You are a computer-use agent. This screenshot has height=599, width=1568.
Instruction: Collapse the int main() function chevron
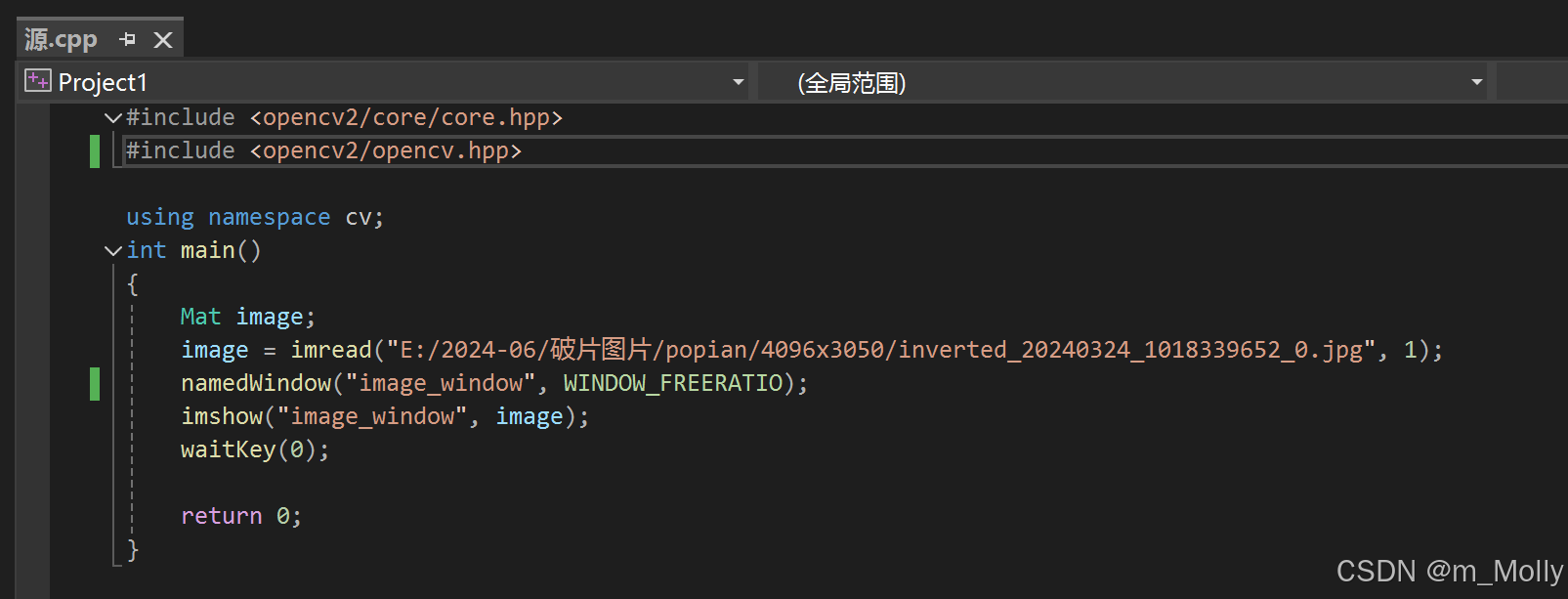pyautogui.click(x=112, y=251)
